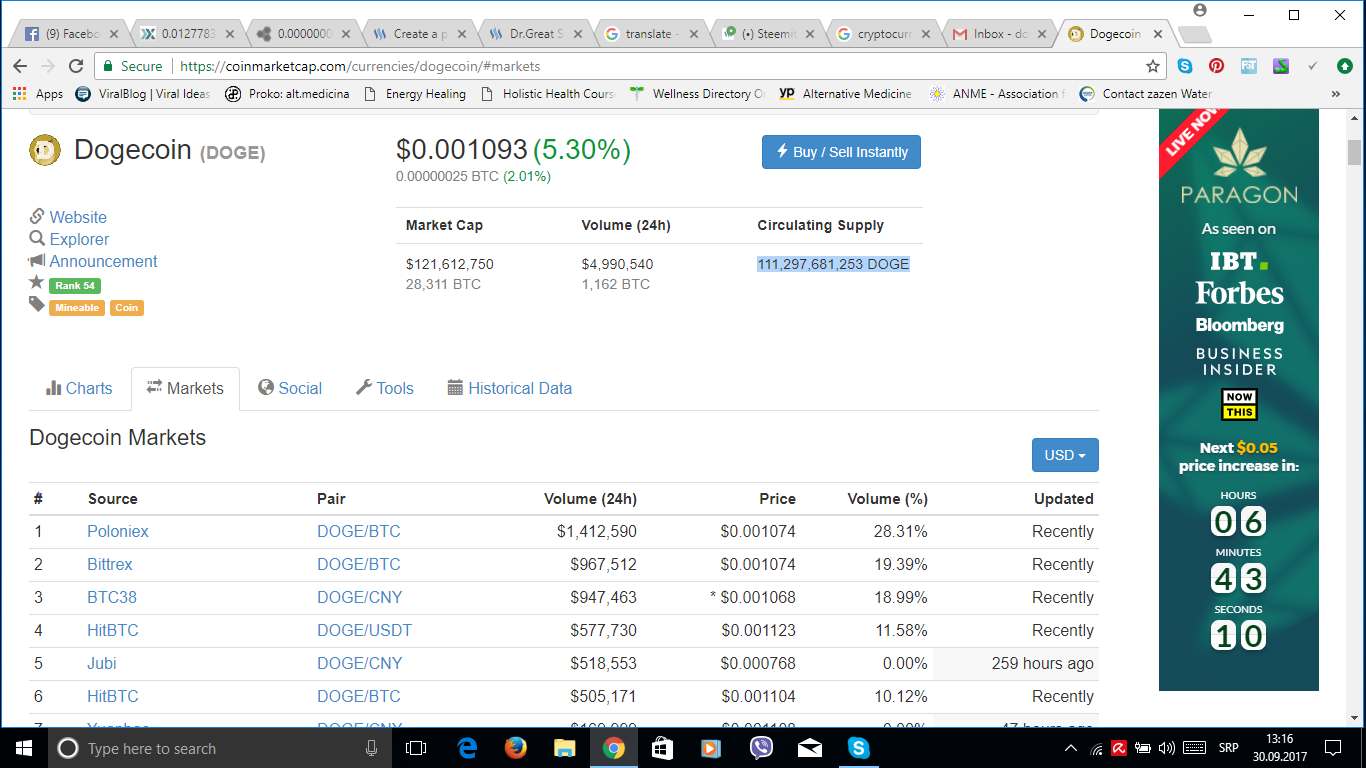Open the Social tab
Screen dimensions: 1366x768
pos(290,388)
